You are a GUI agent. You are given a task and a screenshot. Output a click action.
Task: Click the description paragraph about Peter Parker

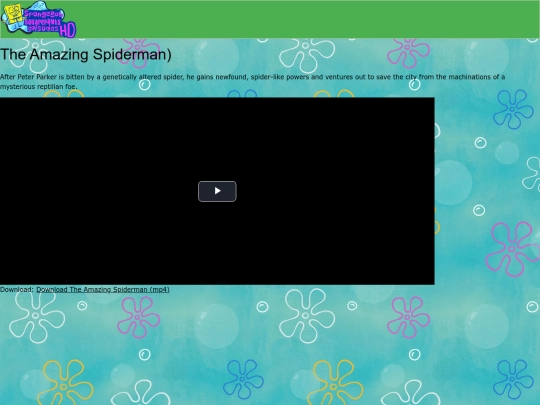coord(252,82)
